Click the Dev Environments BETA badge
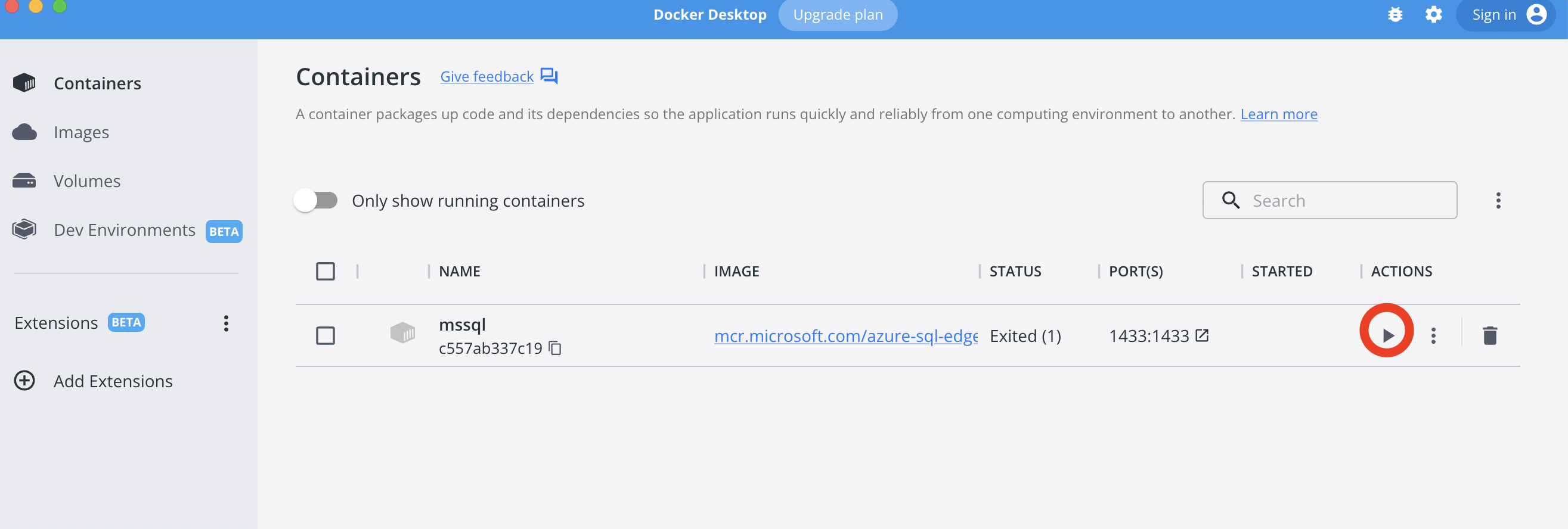This screenshot has width=1568, height=529. point(224,231)
